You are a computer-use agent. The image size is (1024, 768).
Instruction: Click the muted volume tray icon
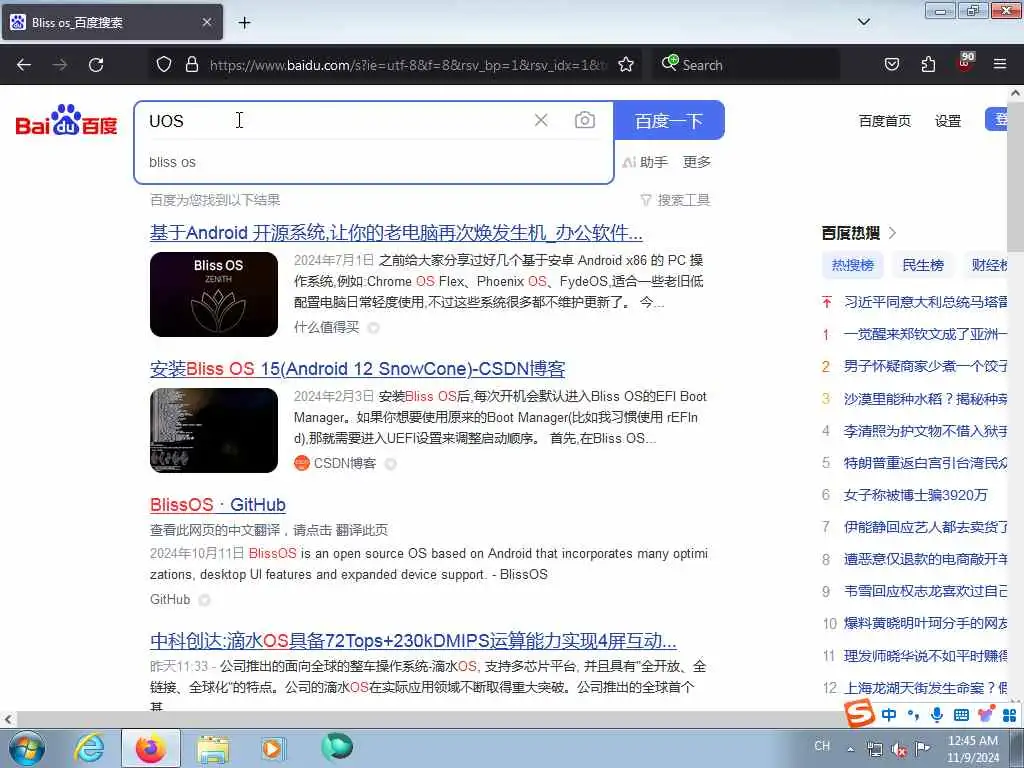pyautogui.click(x=899, y=750)
